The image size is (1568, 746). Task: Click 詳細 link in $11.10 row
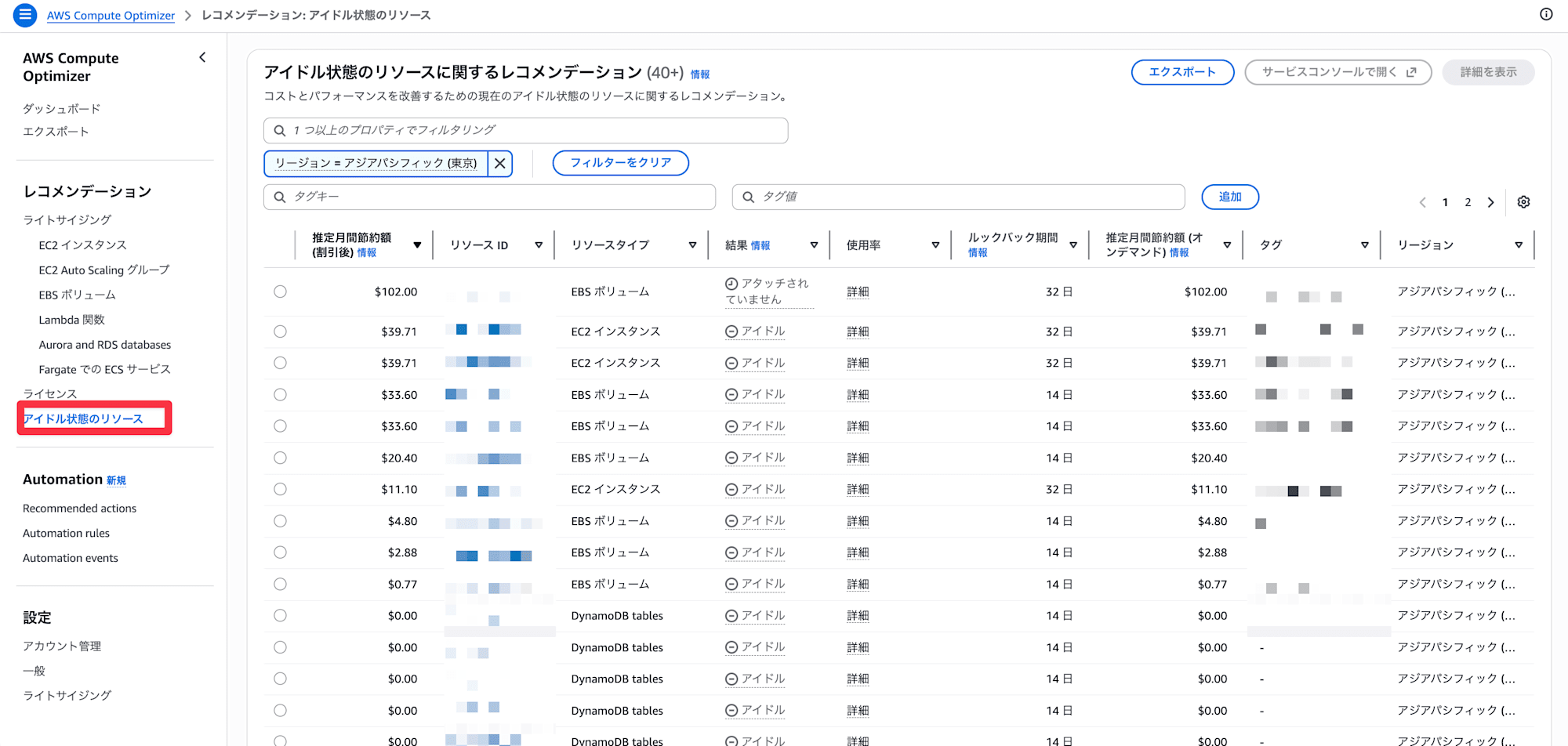[858, 489]
